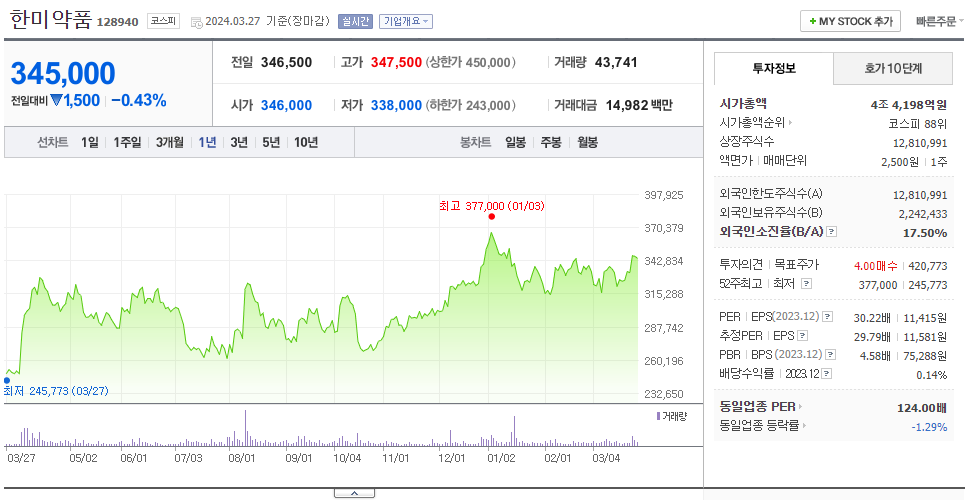Click the 동일업종 등락률 value -1.29%
Viewport: 968px width, 500px height.
click(x=929, y=427)
